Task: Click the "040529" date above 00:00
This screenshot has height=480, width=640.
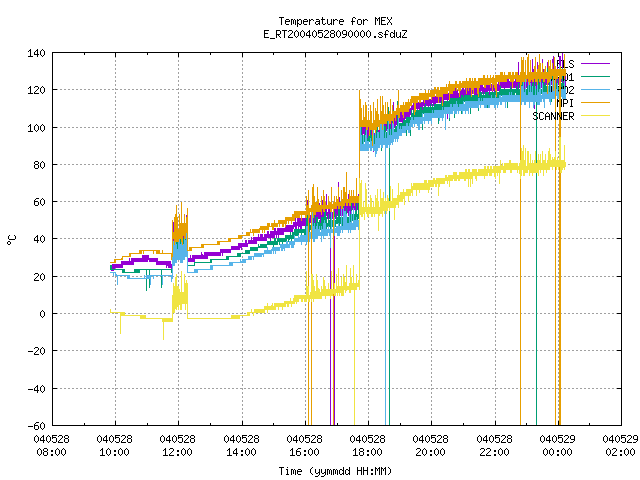Action: tap(558, 439)
